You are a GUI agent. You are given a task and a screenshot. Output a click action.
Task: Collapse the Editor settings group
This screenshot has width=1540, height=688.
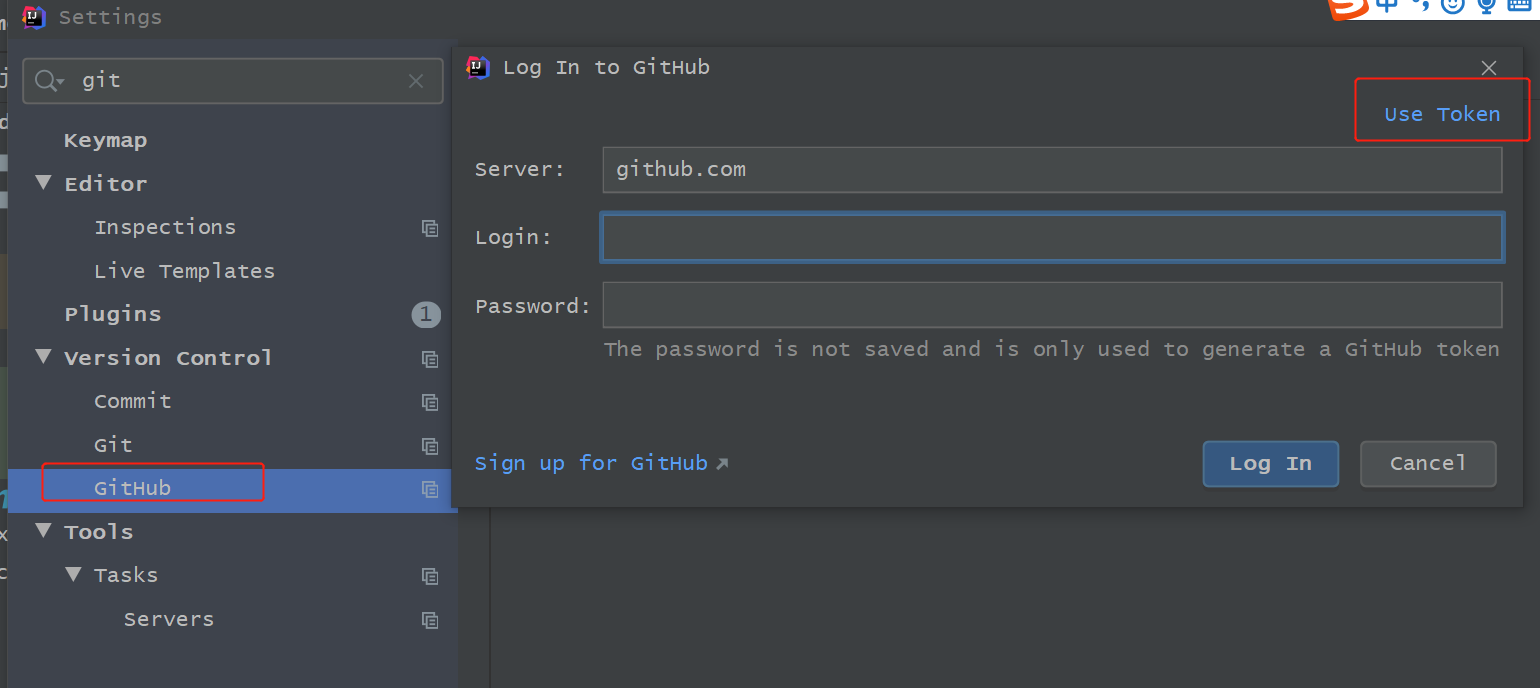point(43,183)
